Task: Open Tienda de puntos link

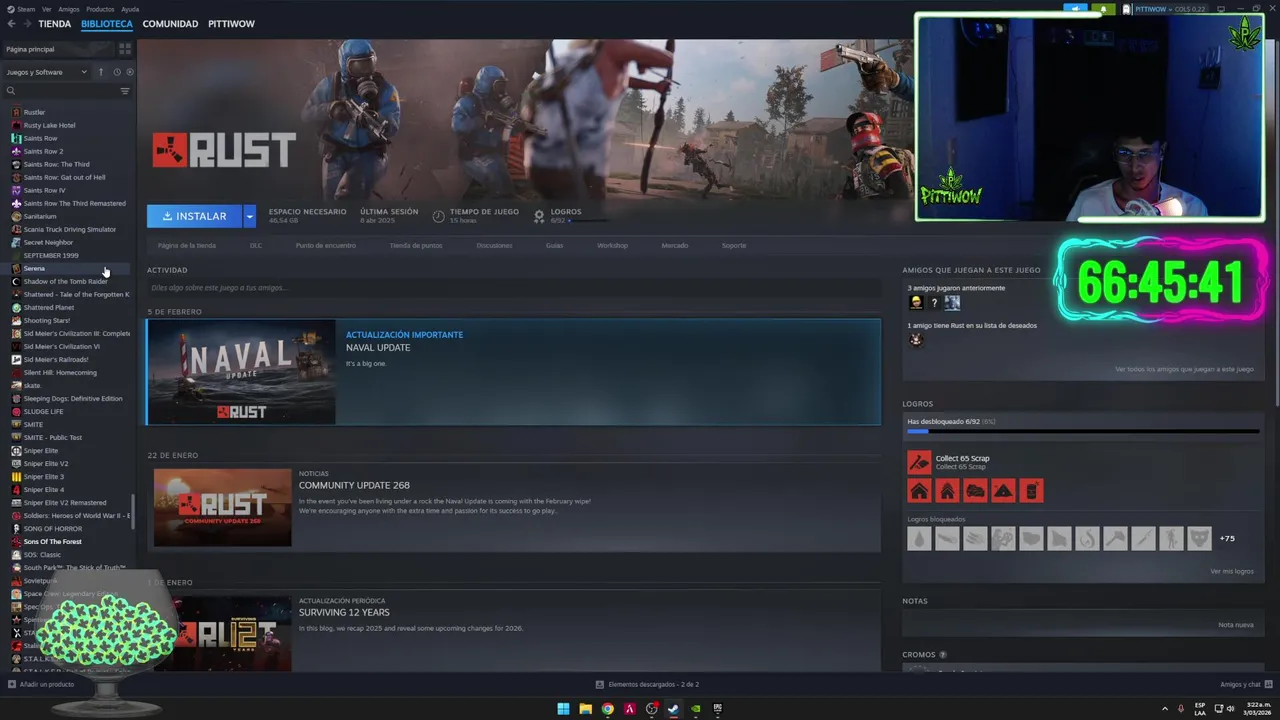Action: tap(416, 245)
